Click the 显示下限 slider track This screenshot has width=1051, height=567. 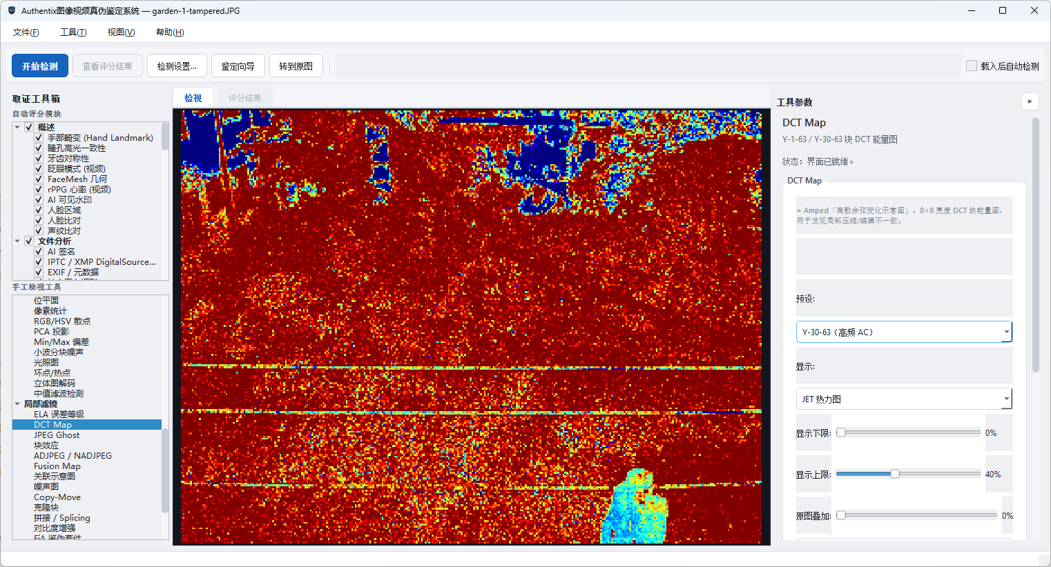(908, 433)
